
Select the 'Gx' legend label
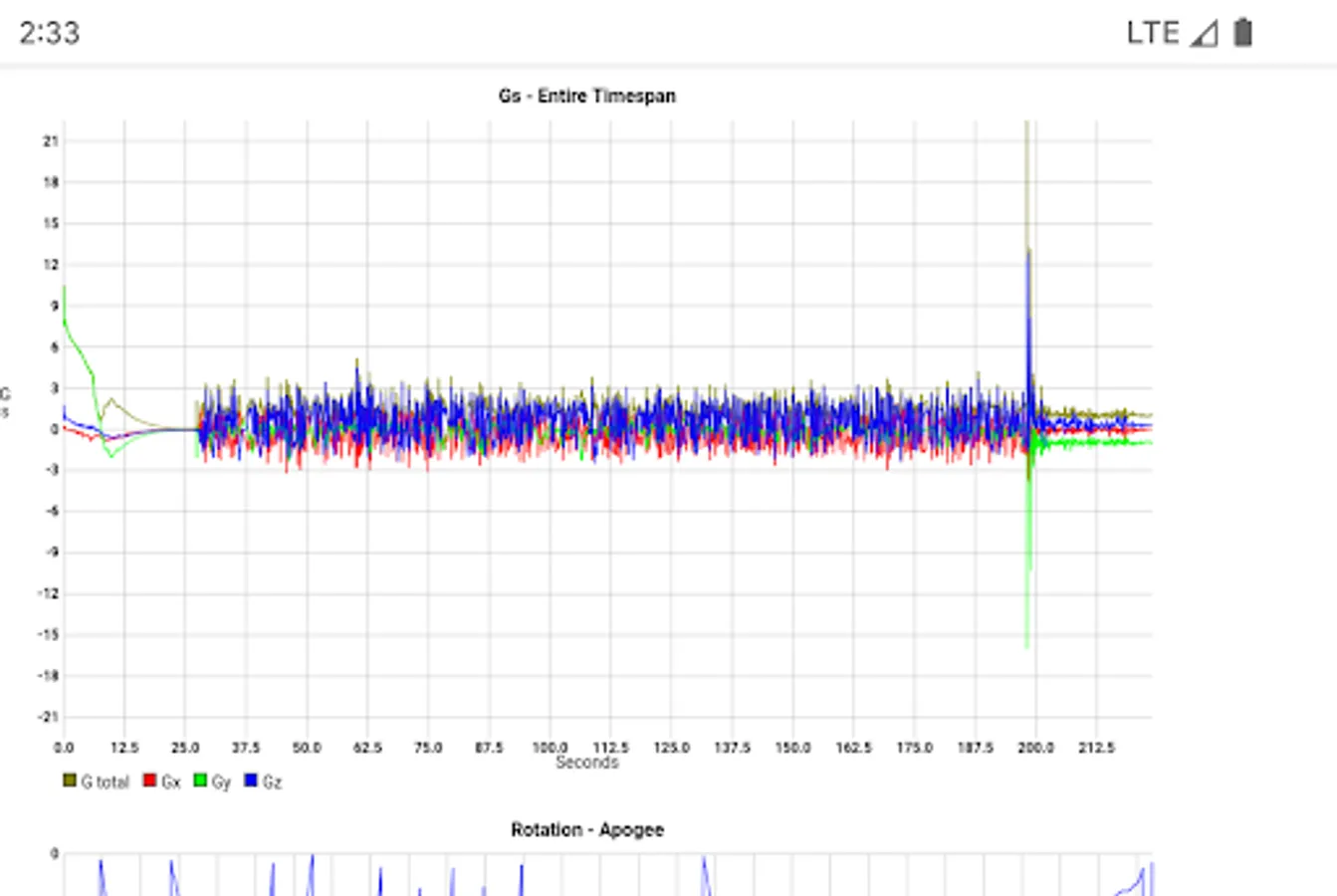click(171, 783)
